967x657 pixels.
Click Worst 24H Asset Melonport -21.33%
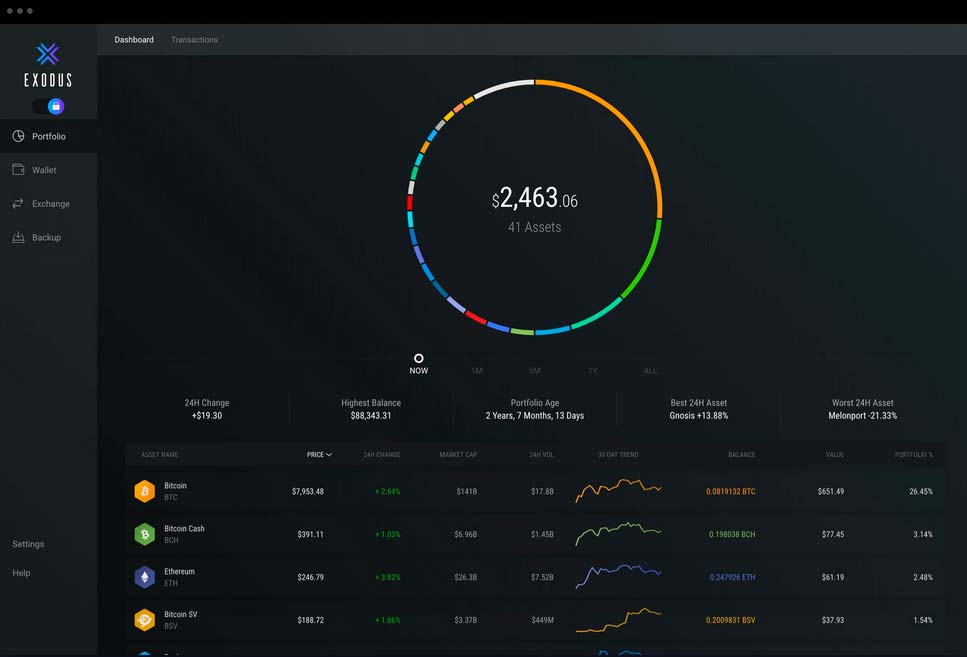click(x=862, y=409)
